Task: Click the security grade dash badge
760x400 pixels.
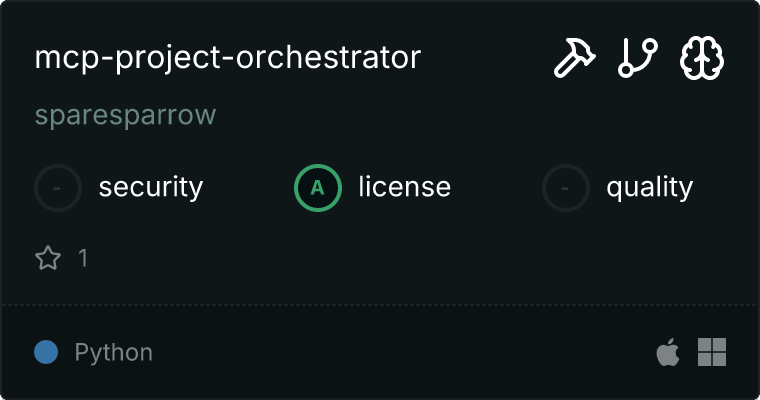Action: (58, 187)
